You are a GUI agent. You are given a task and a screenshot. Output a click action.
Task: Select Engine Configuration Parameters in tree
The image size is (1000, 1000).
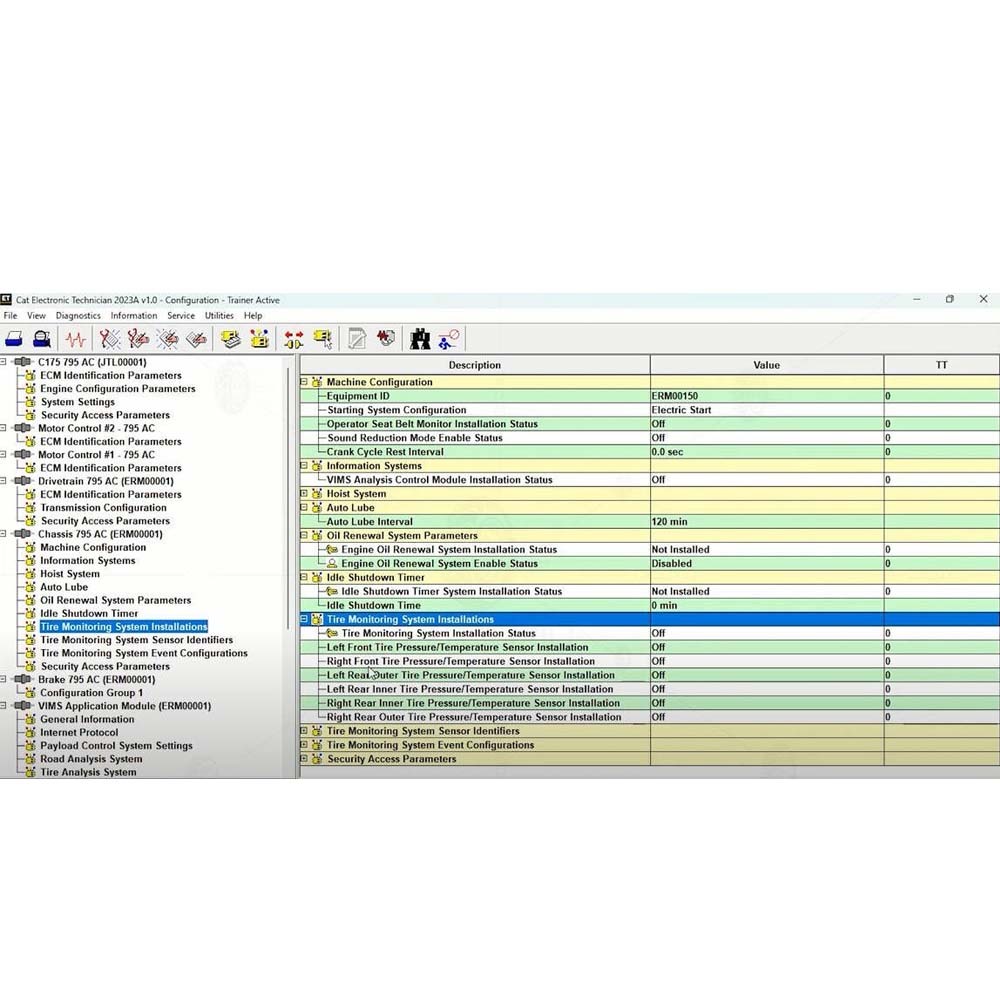tap(118, 389)
